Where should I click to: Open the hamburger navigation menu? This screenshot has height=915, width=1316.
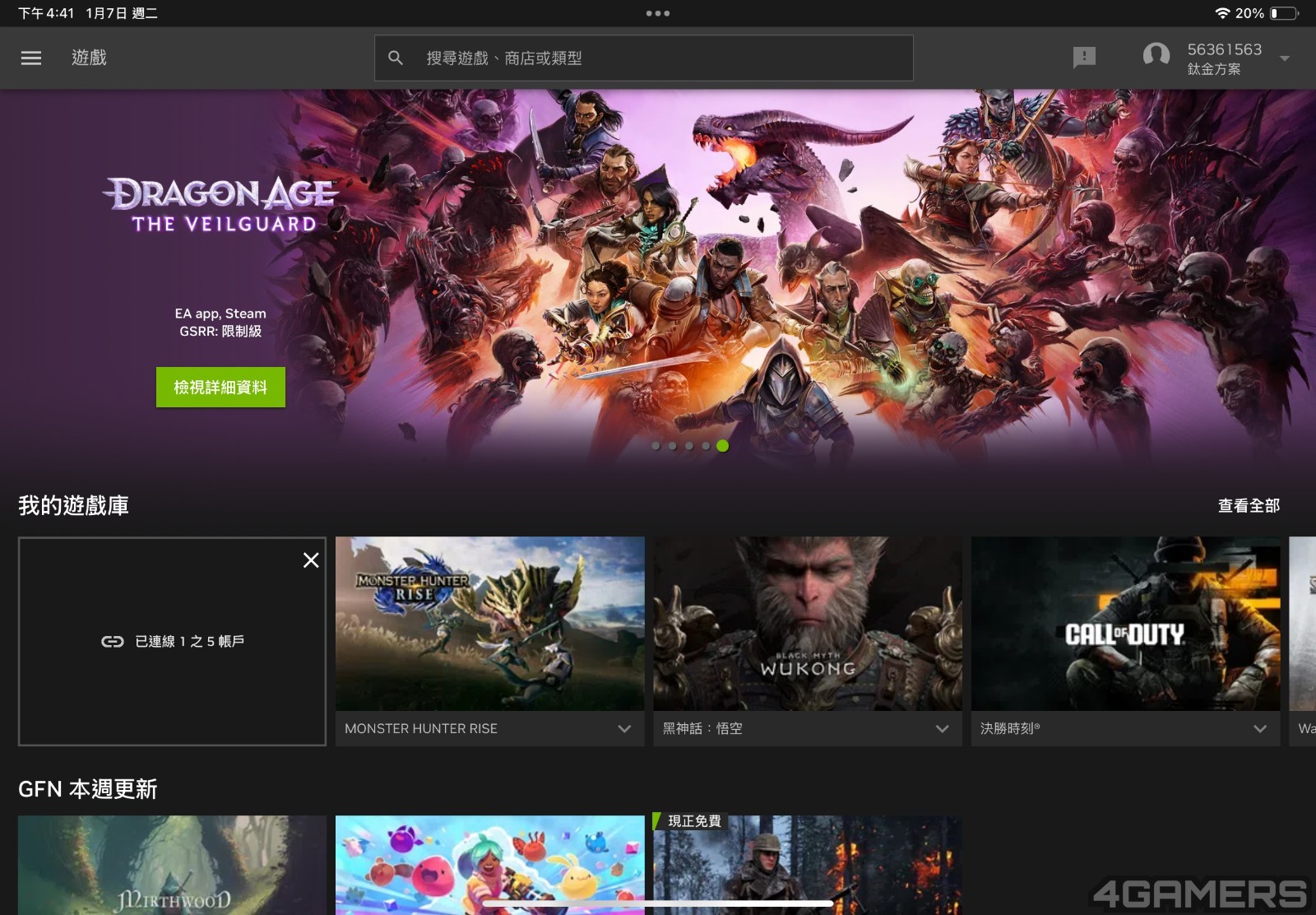[31, 58]
